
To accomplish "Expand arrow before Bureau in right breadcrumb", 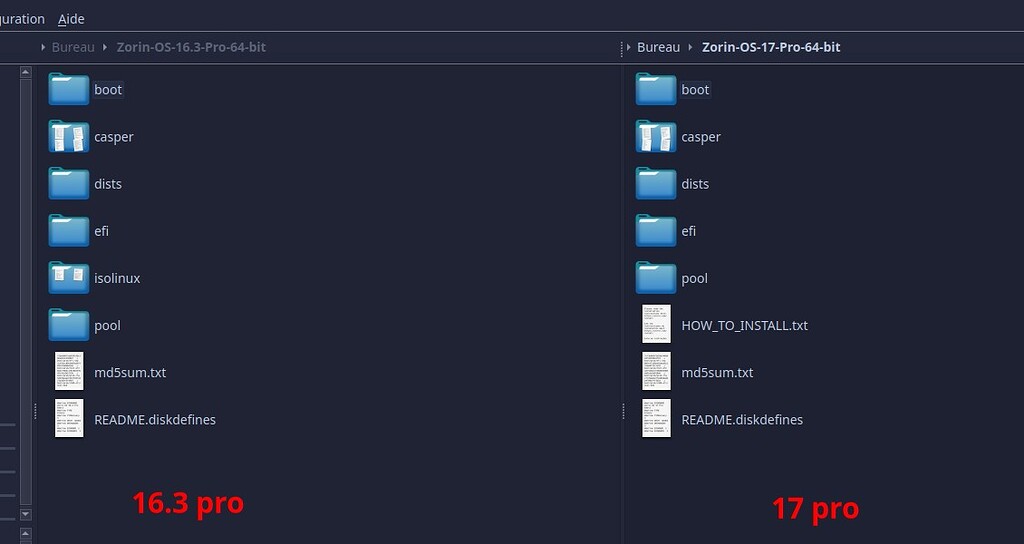I will click(x=628, y=47).
